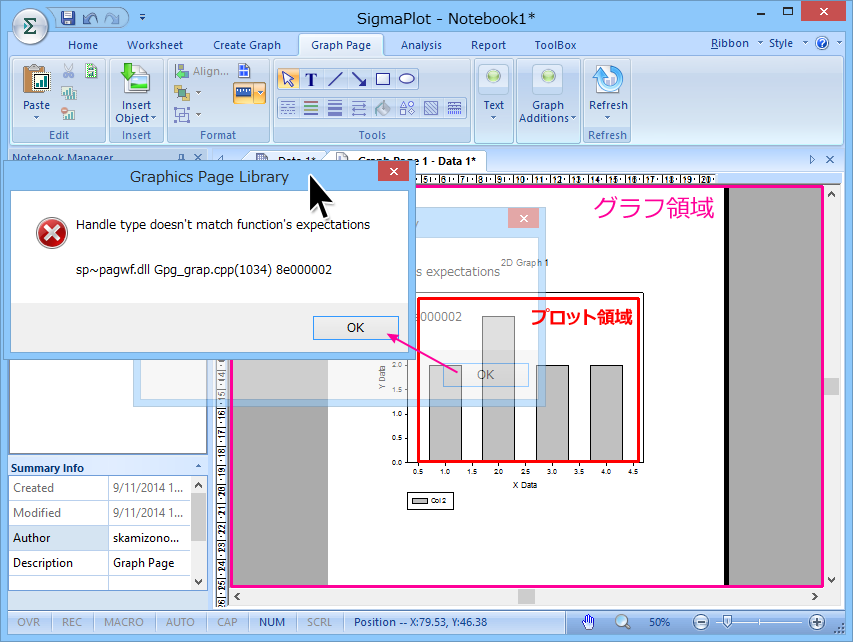Screen dimensions: 853x642
Task: Click the thick-lines icon in Tools
Action: (335, 108)
